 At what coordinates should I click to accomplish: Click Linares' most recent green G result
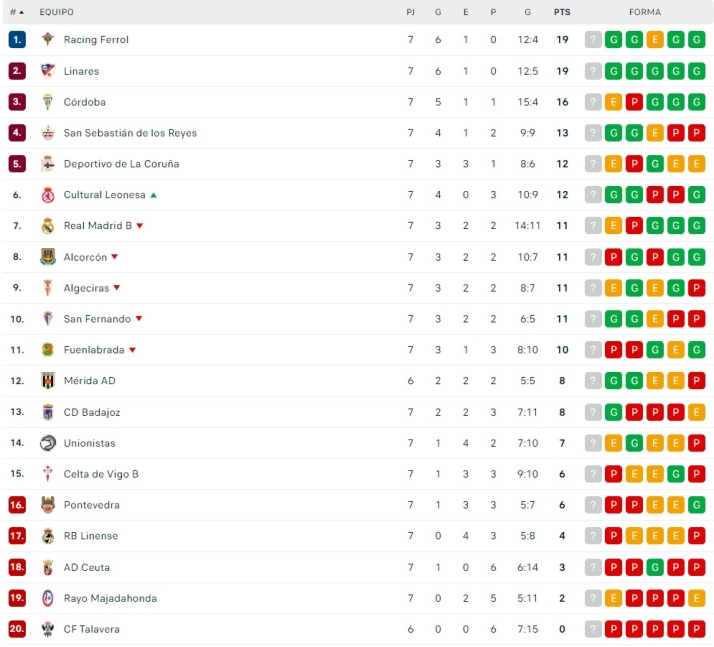[697, 71]
